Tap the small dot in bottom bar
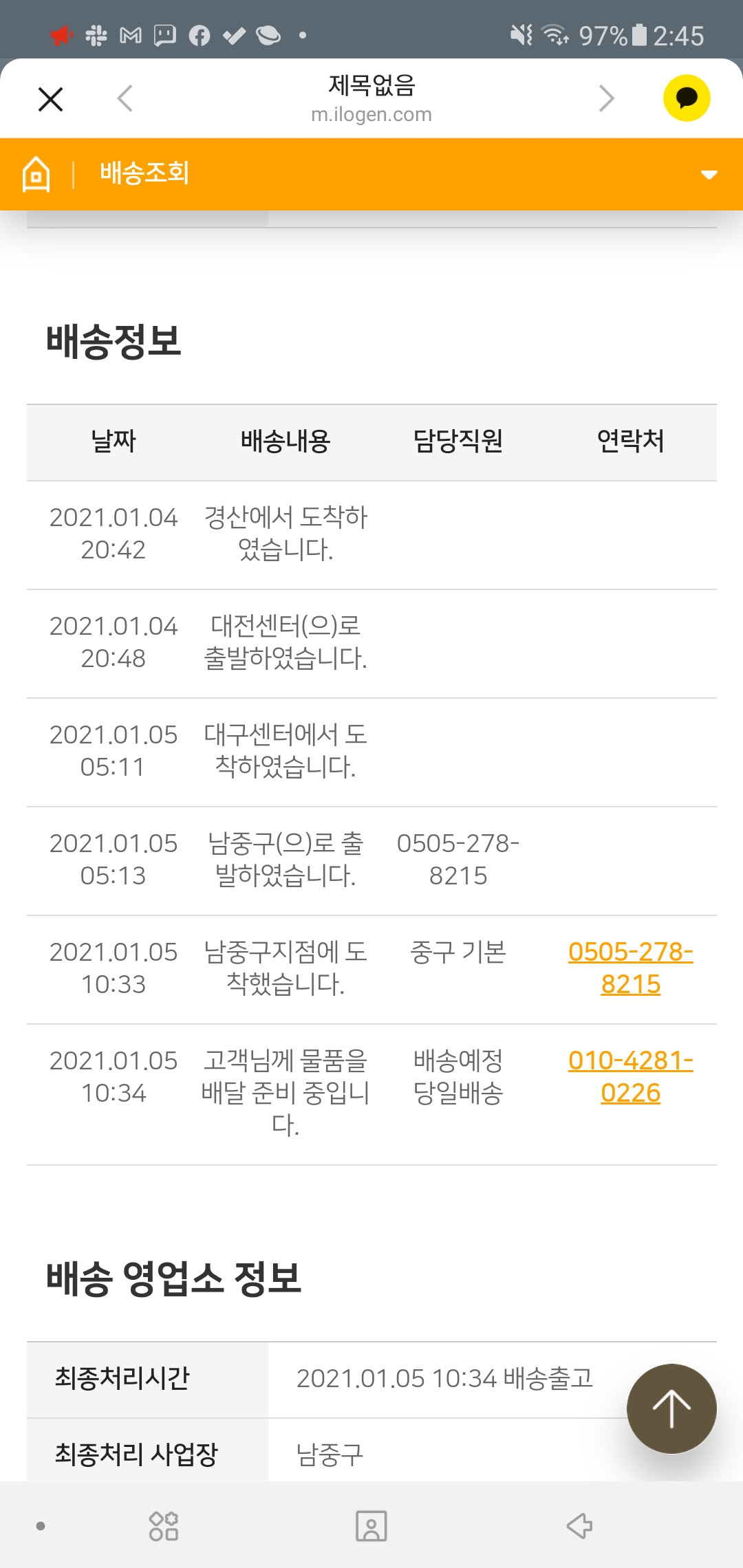The height and width of the screenshot is (1568, 743). [41, 1526]
